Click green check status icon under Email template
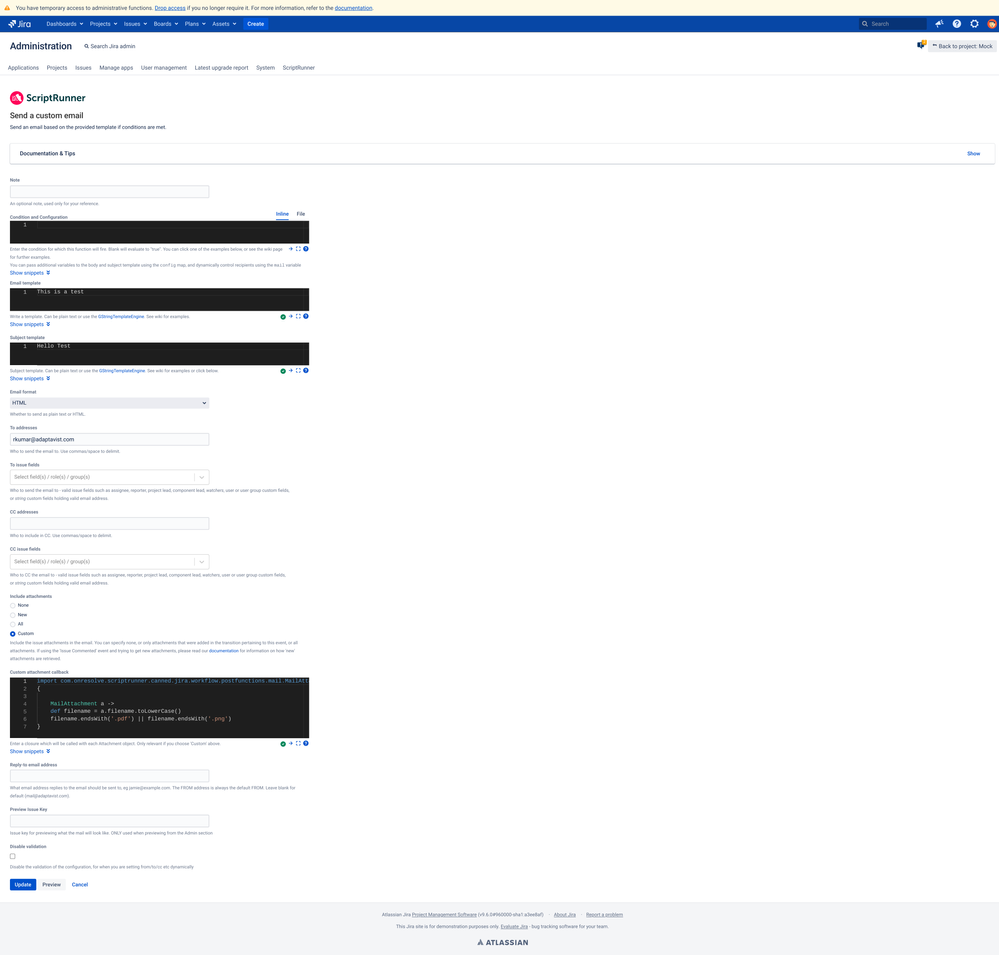The width and height of the screenshot is (999, 955). point(283,317)
